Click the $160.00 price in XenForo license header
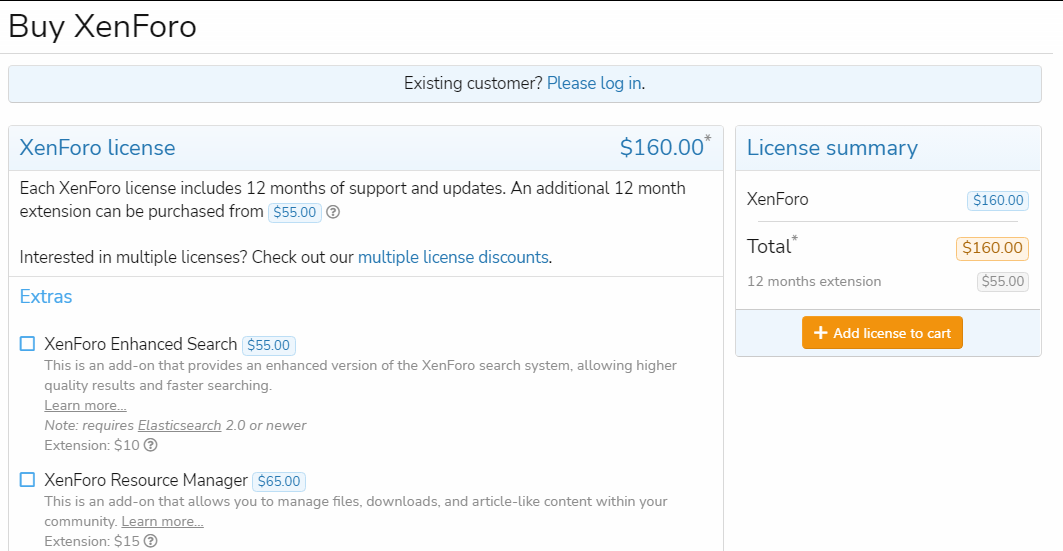The width and height of the screenshot is (1063, 551). [662, 148]
